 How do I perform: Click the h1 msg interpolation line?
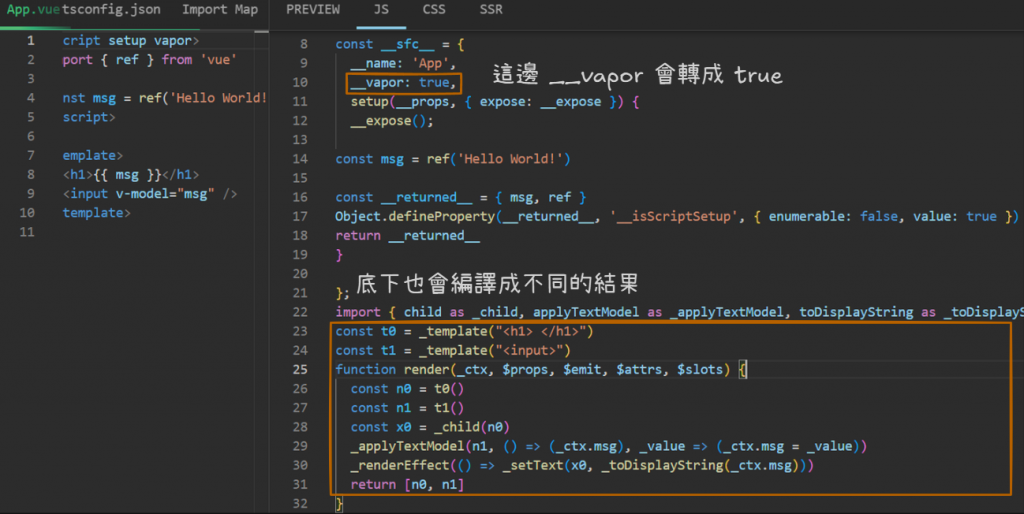coord(131,174)
